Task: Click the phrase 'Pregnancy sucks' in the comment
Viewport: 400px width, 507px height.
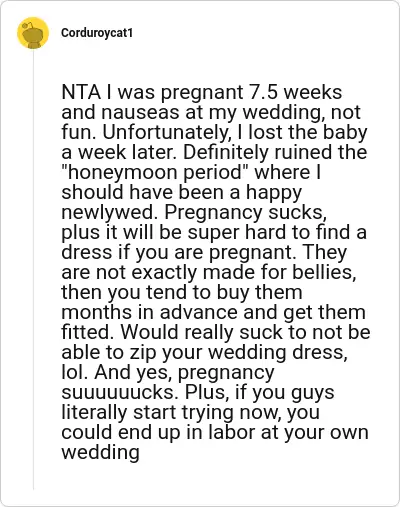Action: coord(245,213)
